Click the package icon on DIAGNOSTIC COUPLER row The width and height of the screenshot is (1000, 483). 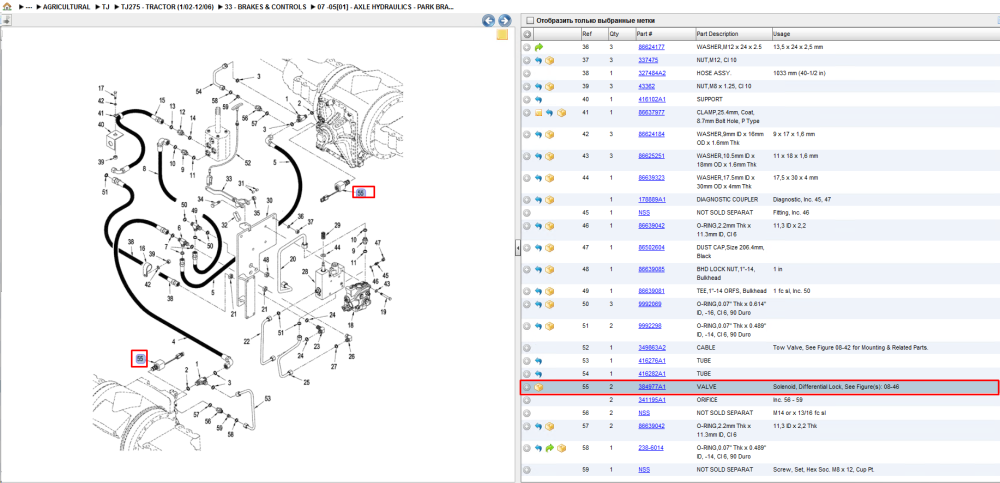tap(550, 200)
